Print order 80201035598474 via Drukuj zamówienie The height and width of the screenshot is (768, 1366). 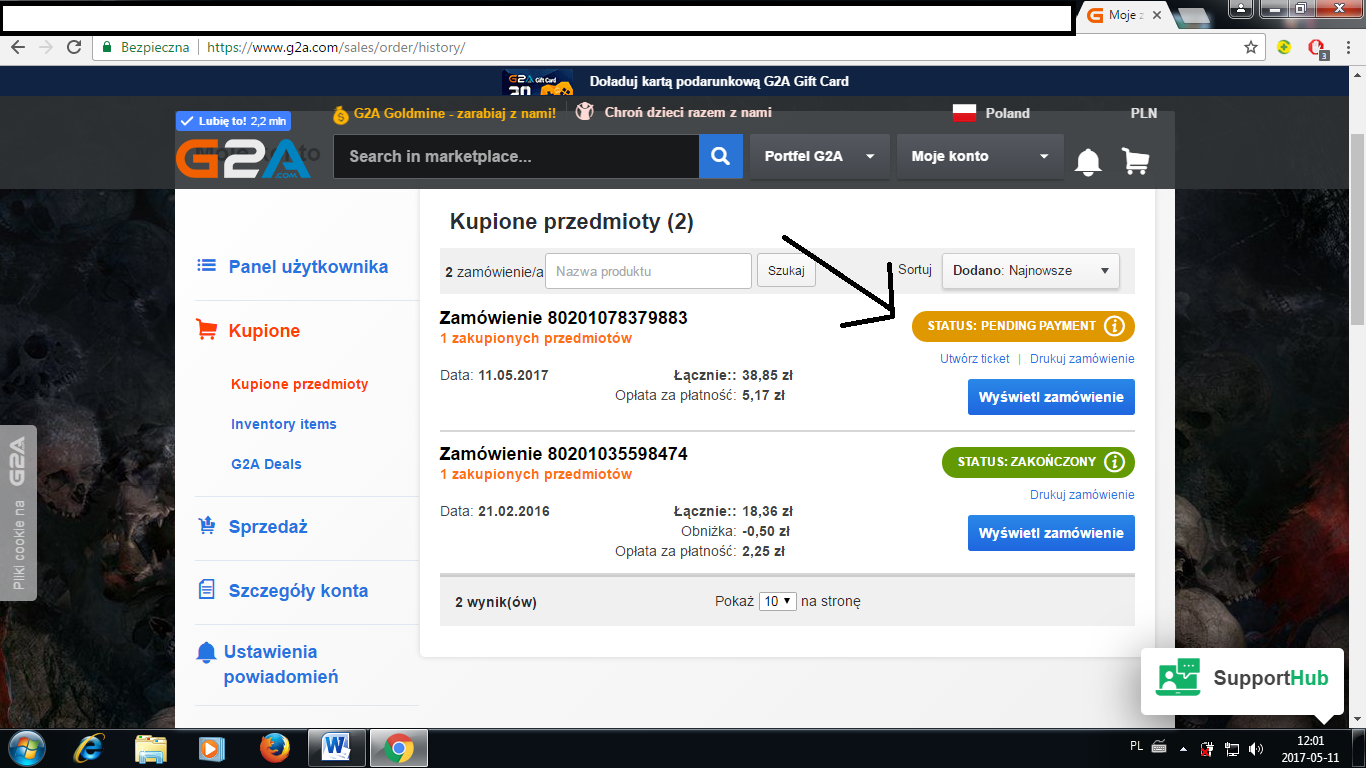(1082, 495)
